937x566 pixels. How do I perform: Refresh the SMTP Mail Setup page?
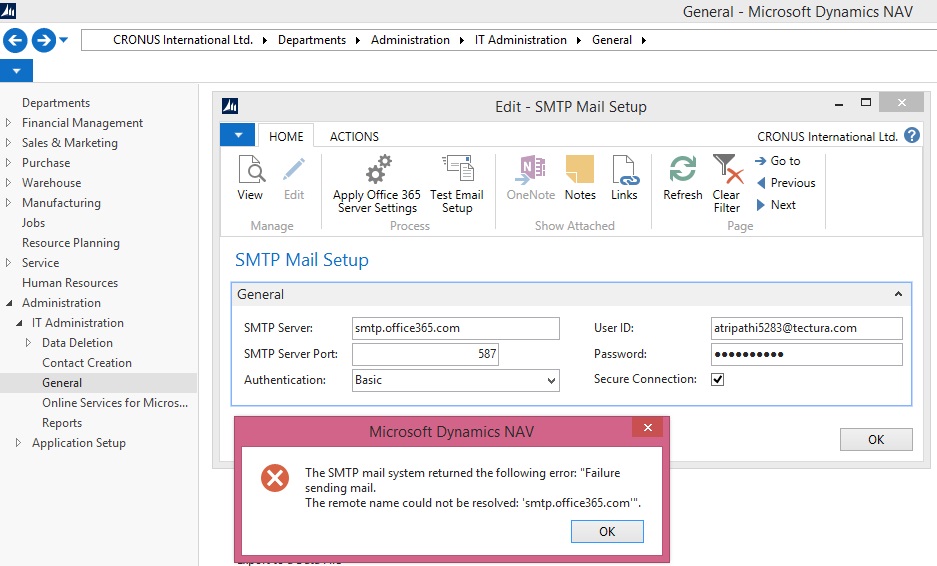tap(683, 178)
